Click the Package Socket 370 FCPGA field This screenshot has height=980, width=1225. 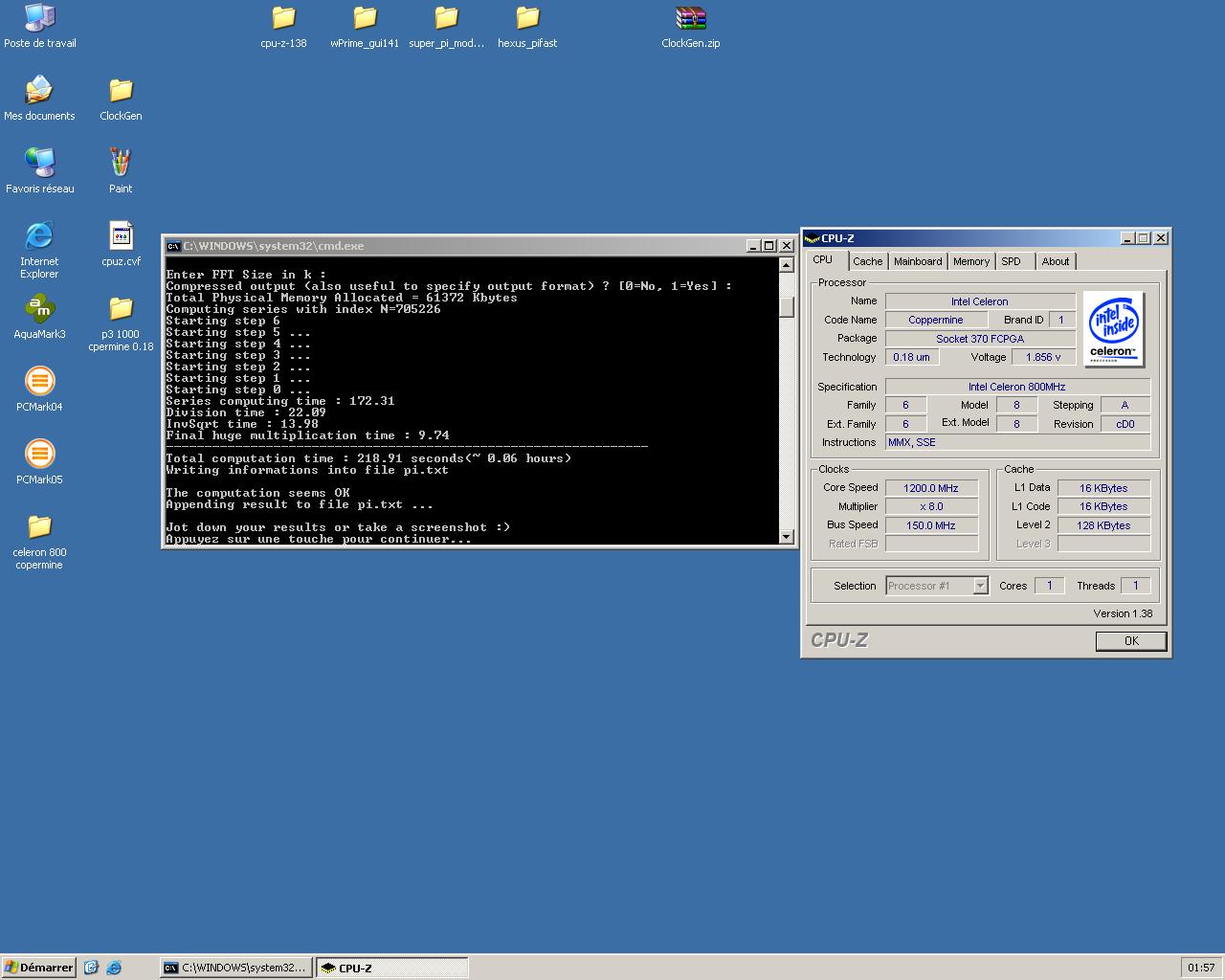pyautogui.click(x=979, y=339)
